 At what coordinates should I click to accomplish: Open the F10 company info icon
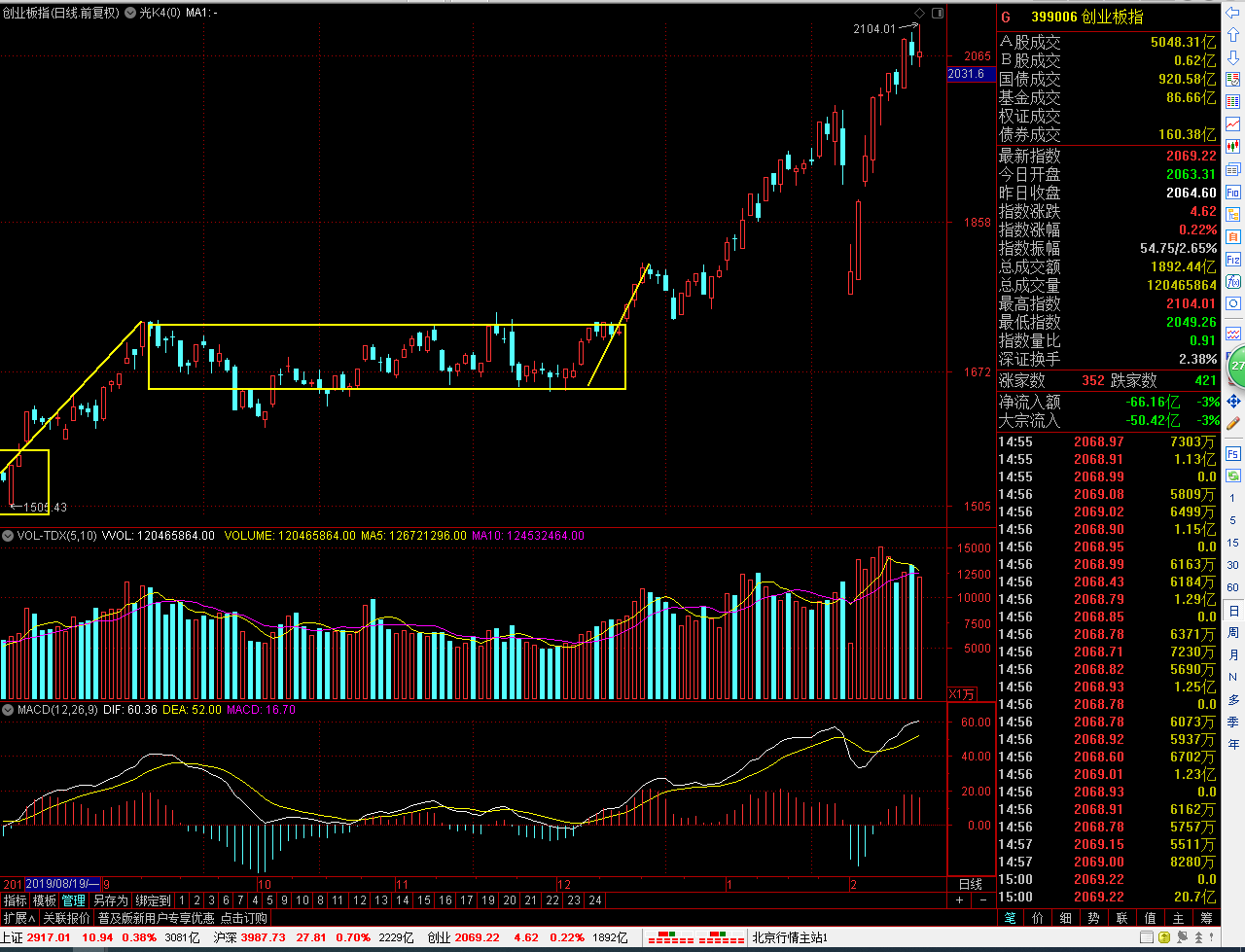[1232, 193]
